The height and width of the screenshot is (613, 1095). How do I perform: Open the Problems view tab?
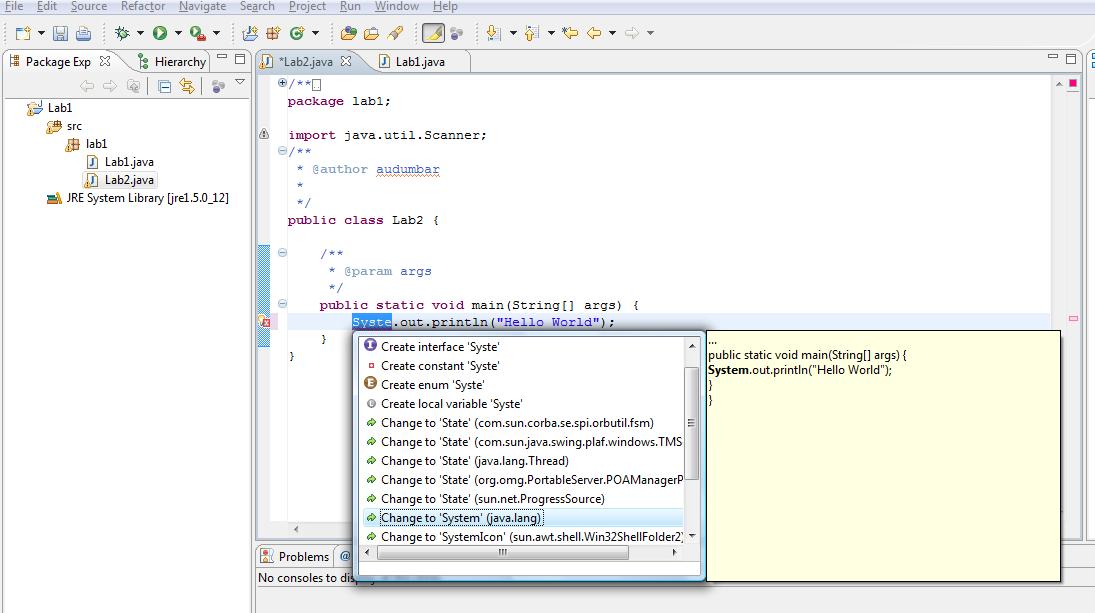pos(295,556)
